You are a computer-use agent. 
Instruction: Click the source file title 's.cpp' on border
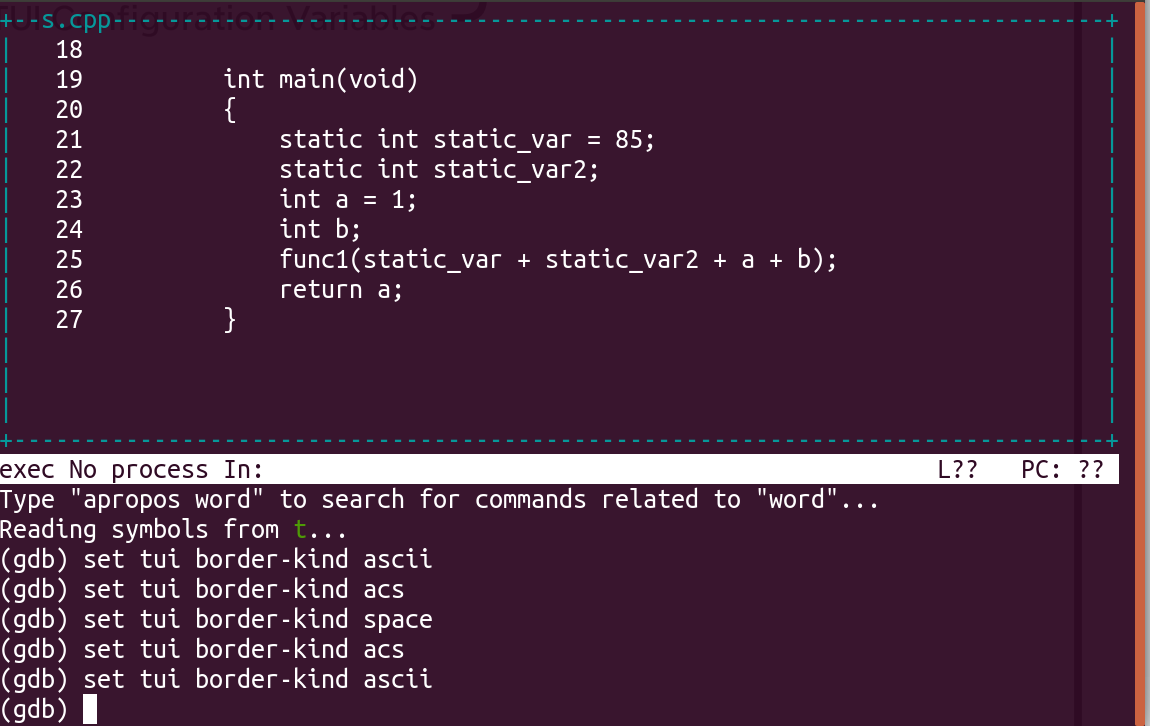point(76,20)
